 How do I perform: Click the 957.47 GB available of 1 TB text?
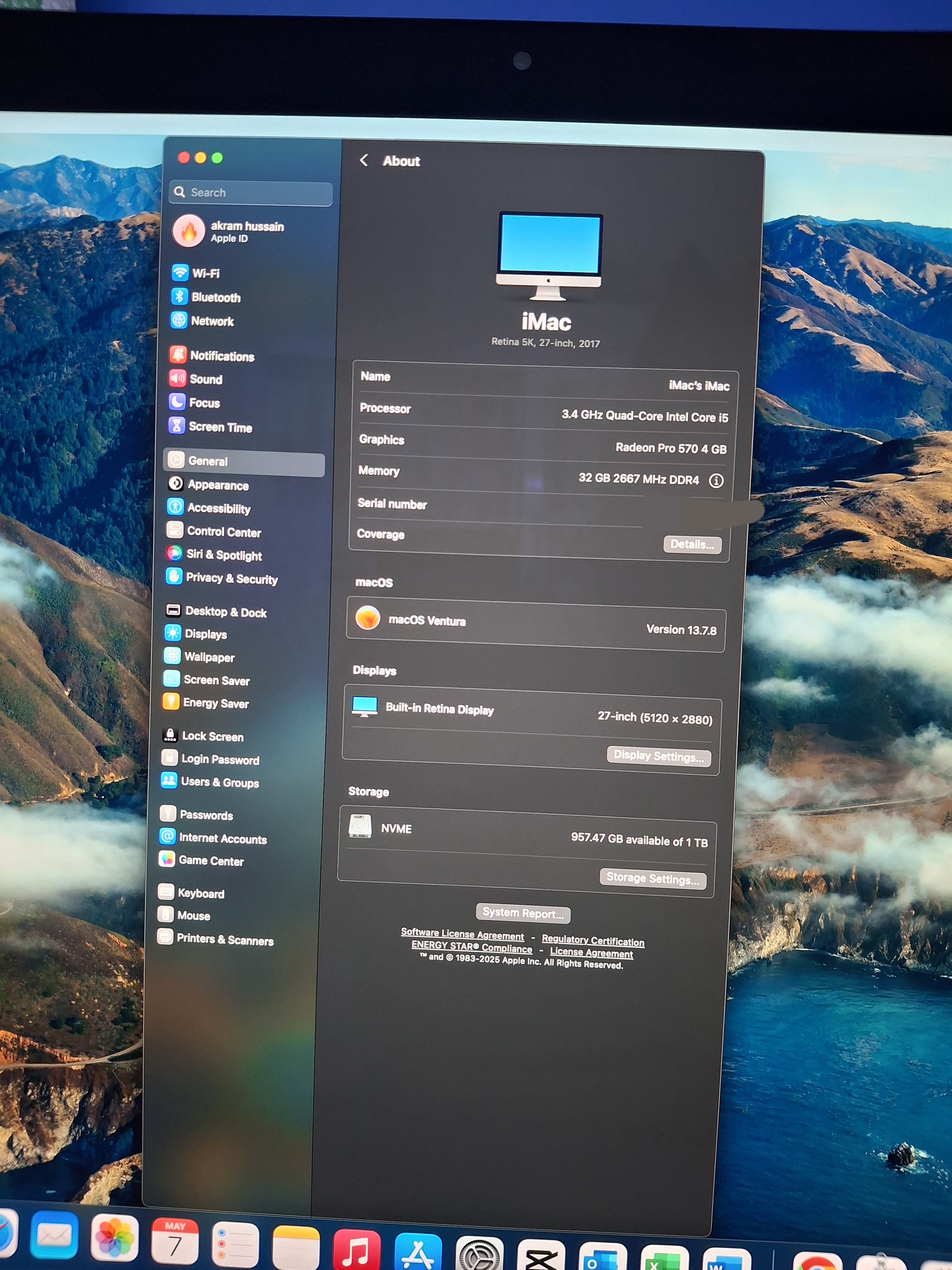(x=639, y=840)
